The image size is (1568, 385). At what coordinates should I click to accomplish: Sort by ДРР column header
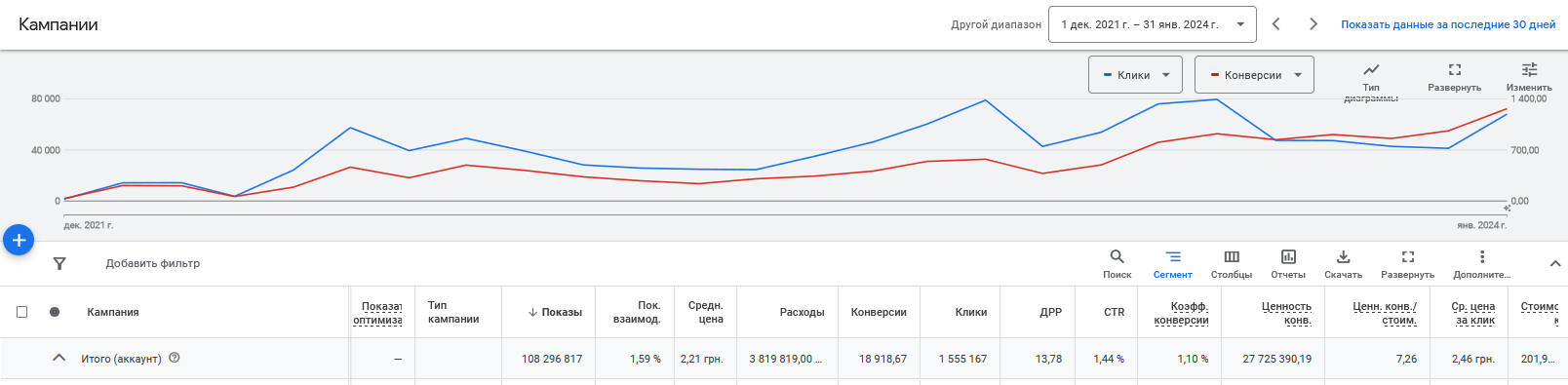click(x=1050, y=312)
